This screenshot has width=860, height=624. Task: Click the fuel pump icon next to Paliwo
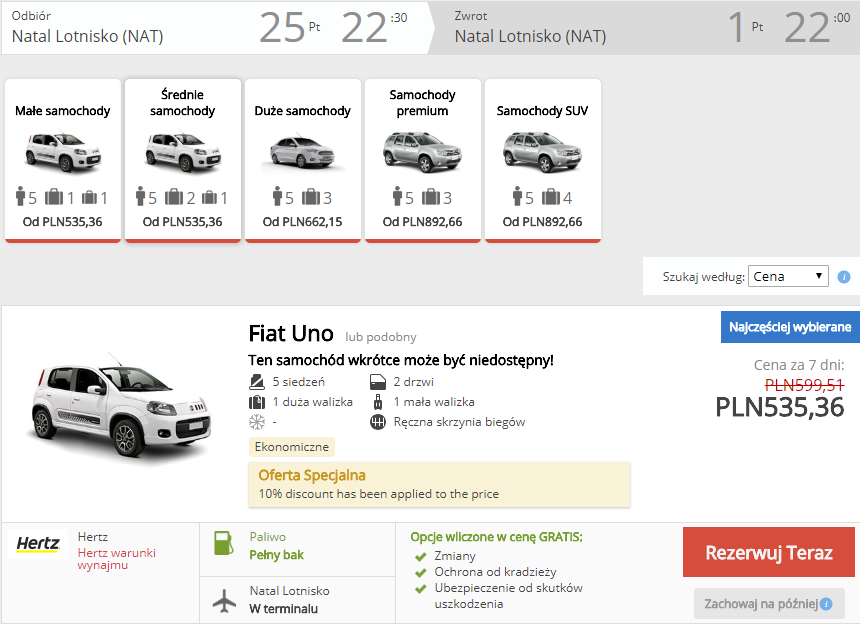pyautogui.click(x=223, y=544)
